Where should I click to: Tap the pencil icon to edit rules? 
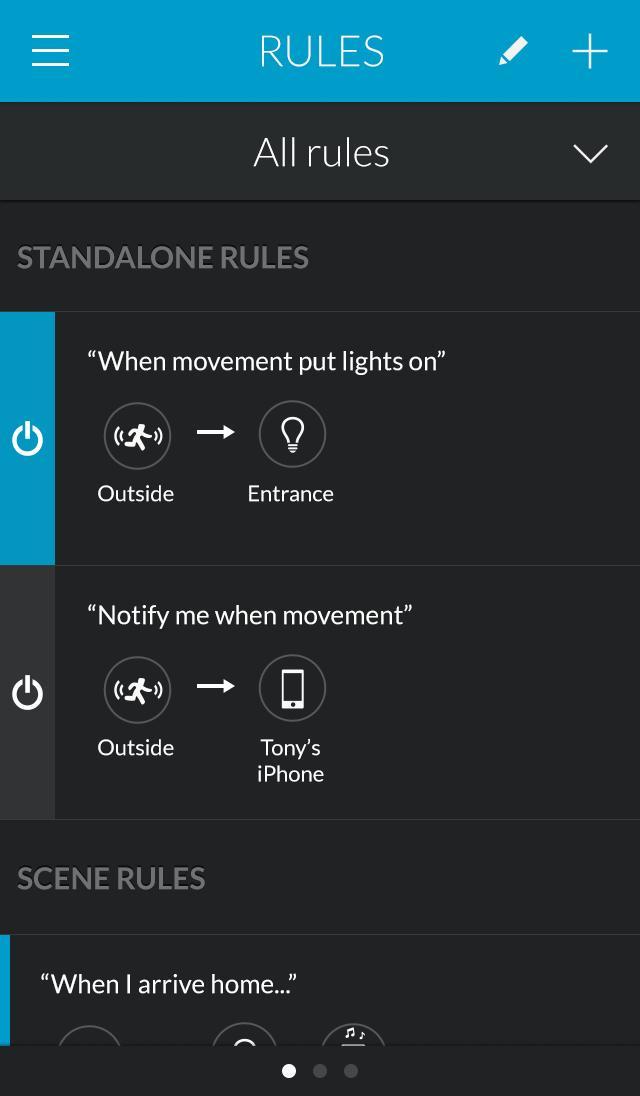pos(512,50)
